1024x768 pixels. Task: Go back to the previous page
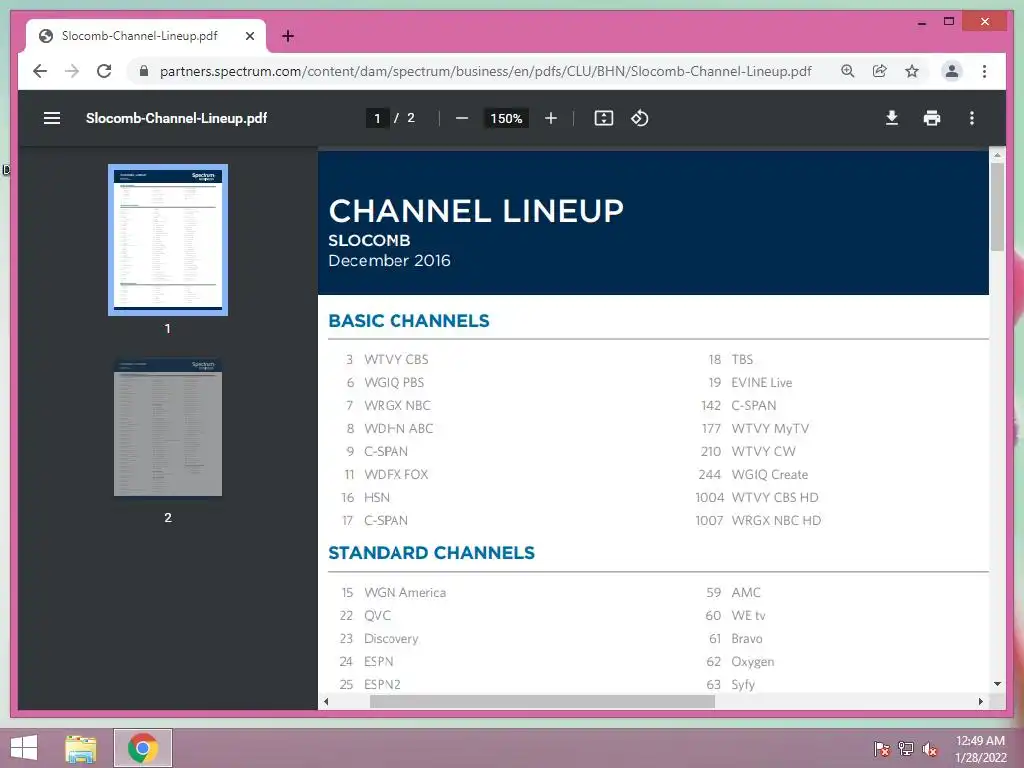point(40,71)
